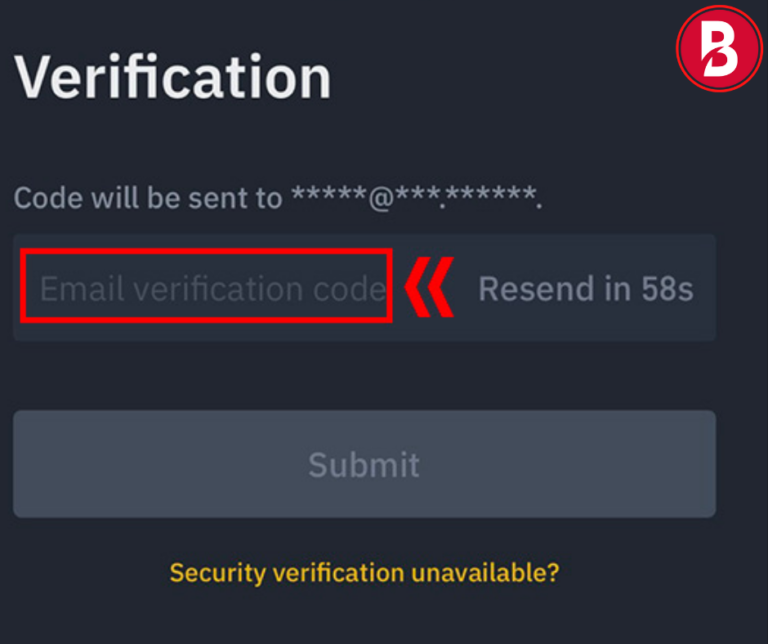Open the Security verification unavailable? link
This screenshot has width=768, height=644.
[364, 572]
